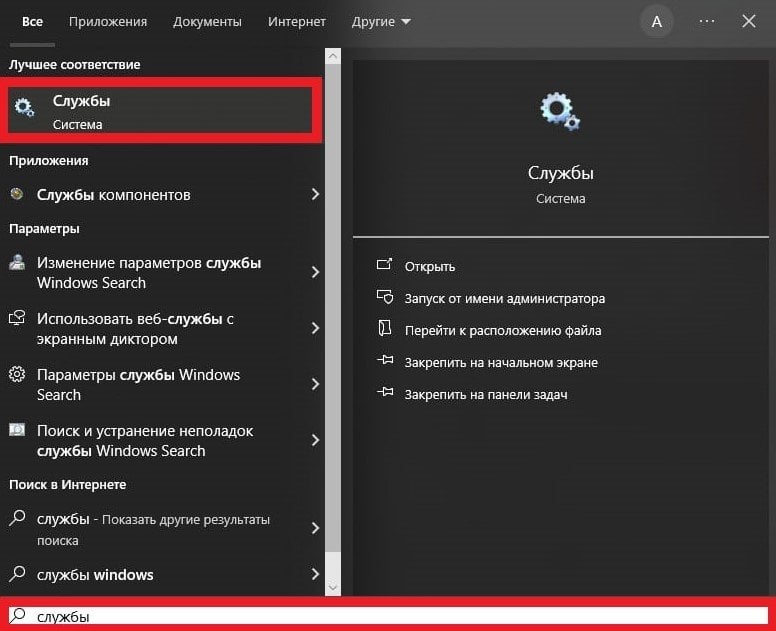Screen dimensions: 776x631
Task: Click the results list scrollbar down arrow
Action: tap(333, 587)
